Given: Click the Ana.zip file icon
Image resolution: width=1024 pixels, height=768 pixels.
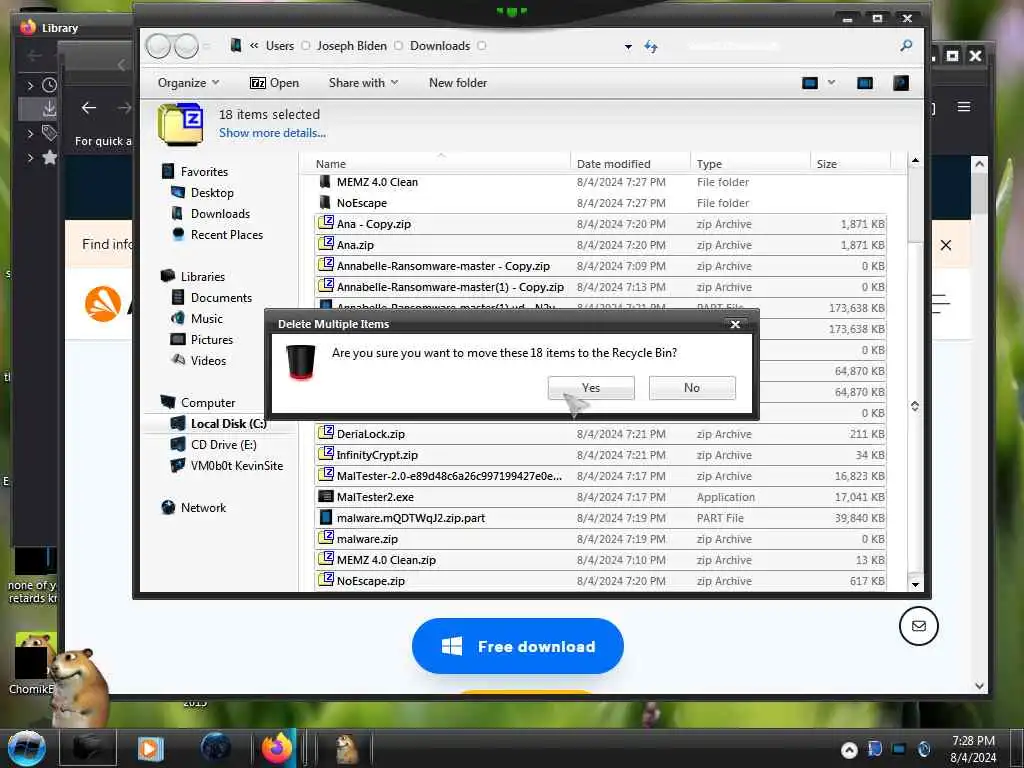Looking at the screenshot, I should tap(325, 244).
